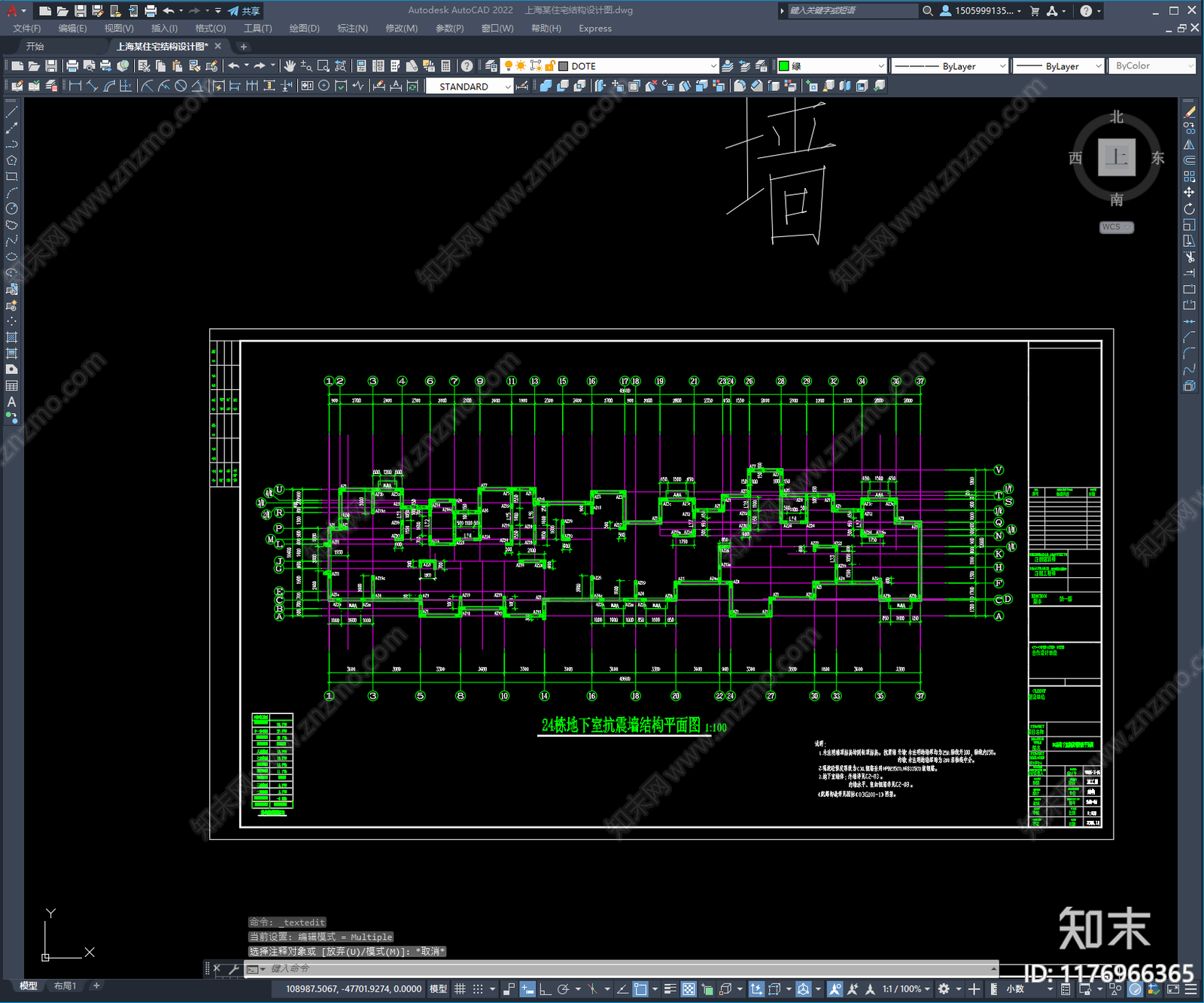
Task: Click the WCS label under view cube
Action: [1116, 227]
